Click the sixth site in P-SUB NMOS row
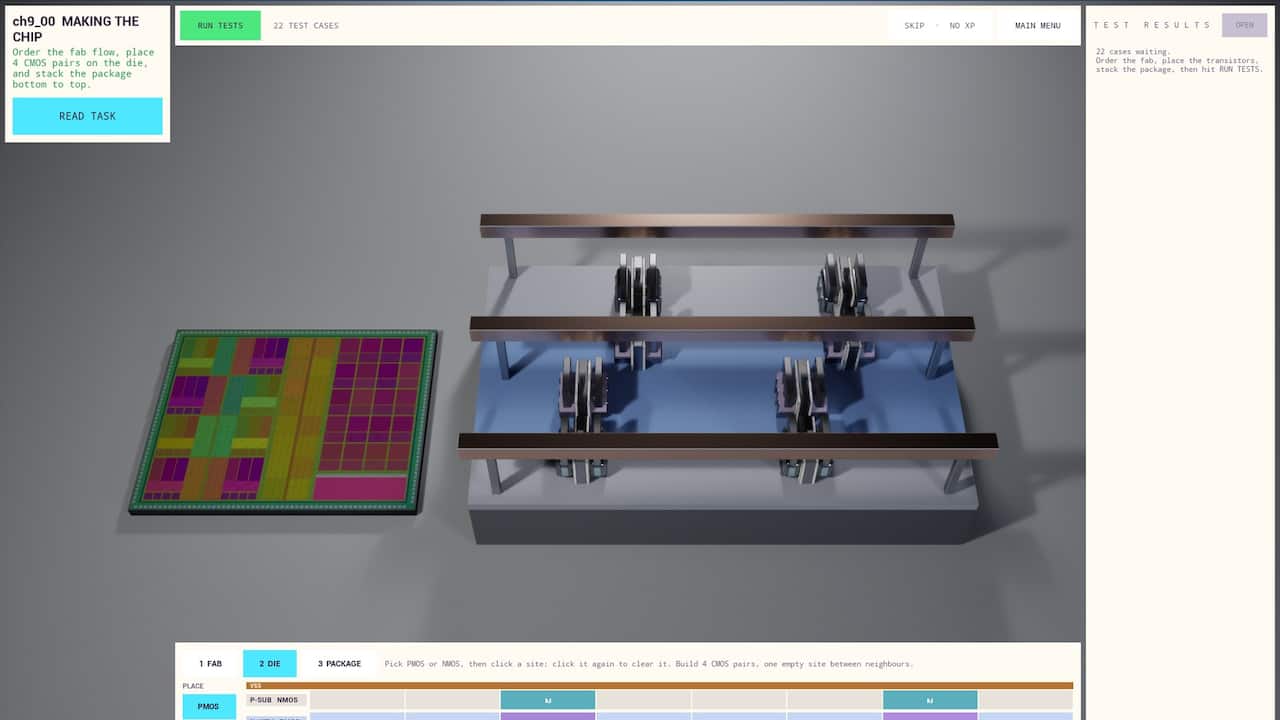Screen dimensions: 1280x720 pyautogui.click(x=834, y=700)
